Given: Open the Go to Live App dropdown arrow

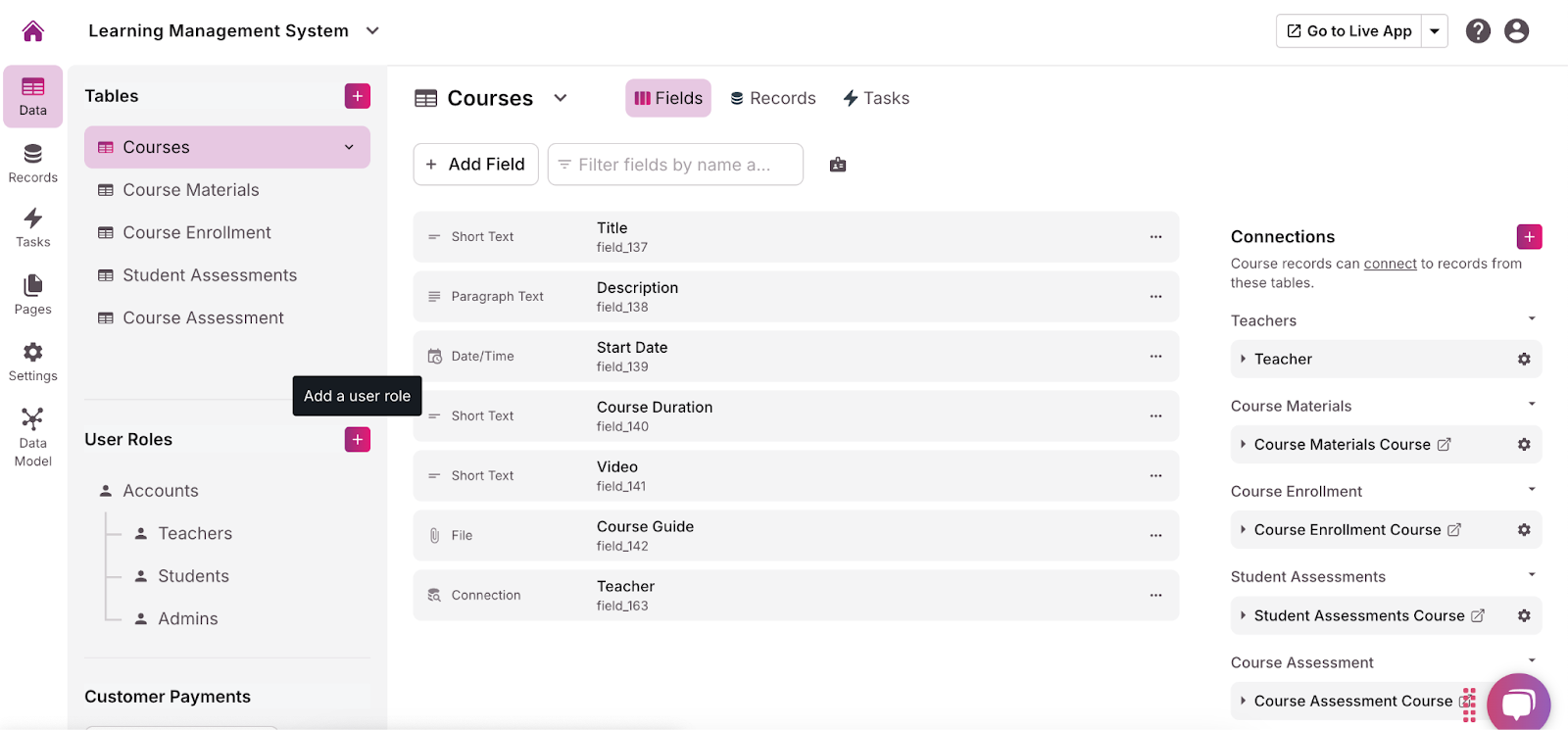Looking at the screenshot, I should pyautogui.click(x=1435, y=31).
